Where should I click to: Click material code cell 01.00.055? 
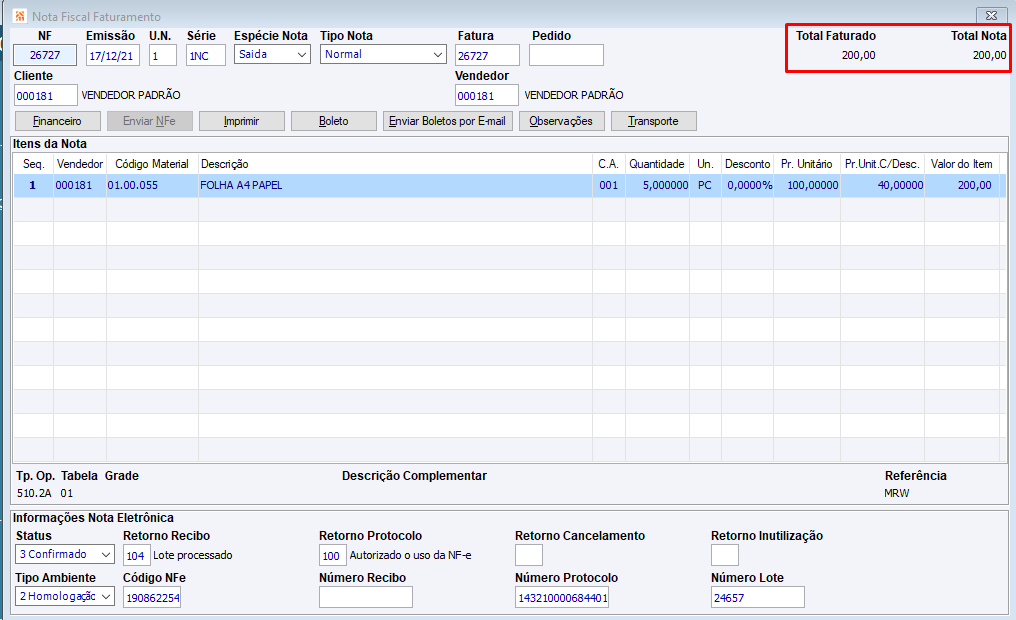(x=152, y=185)
